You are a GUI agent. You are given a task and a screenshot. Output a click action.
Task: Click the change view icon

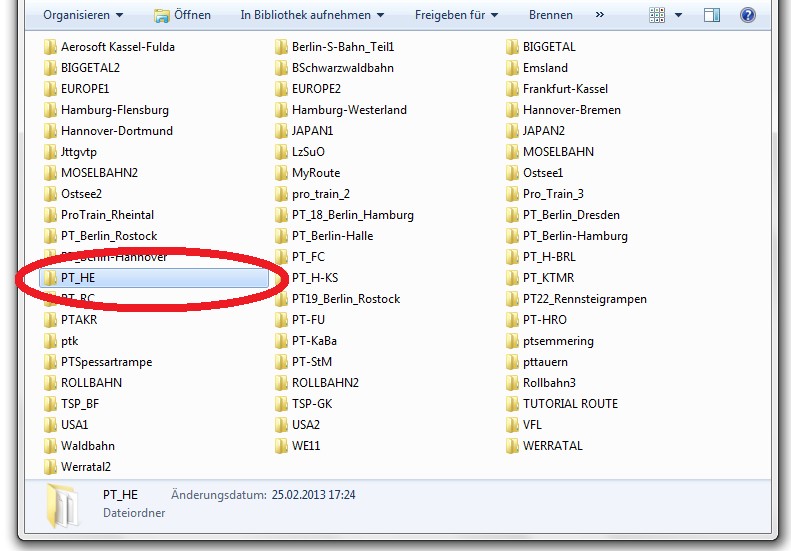pos(657,15)
